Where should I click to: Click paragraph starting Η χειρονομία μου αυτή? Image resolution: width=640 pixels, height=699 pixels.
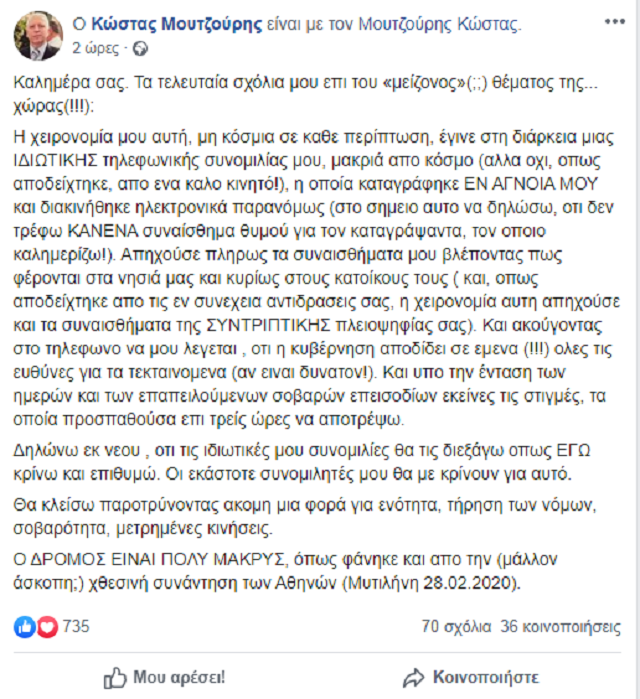(x=316, y=278)
